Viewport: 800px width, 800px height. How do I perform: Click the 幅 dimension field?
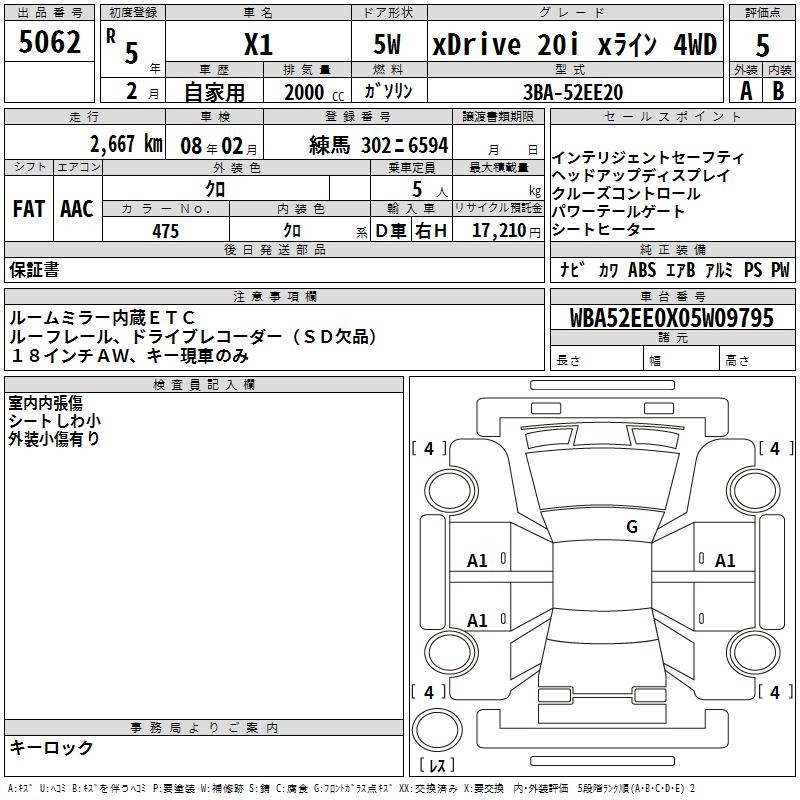[x=682, y=360]
